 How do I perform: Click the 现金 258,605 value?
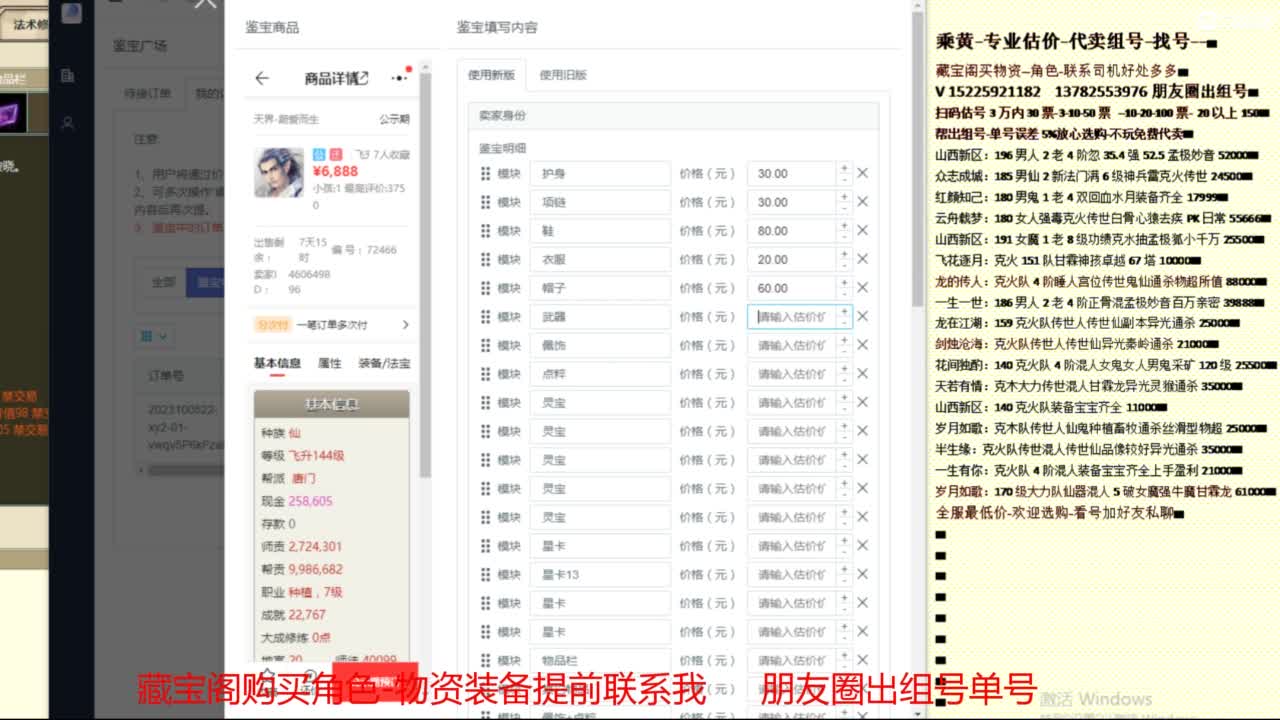click(x=310, y=501)
